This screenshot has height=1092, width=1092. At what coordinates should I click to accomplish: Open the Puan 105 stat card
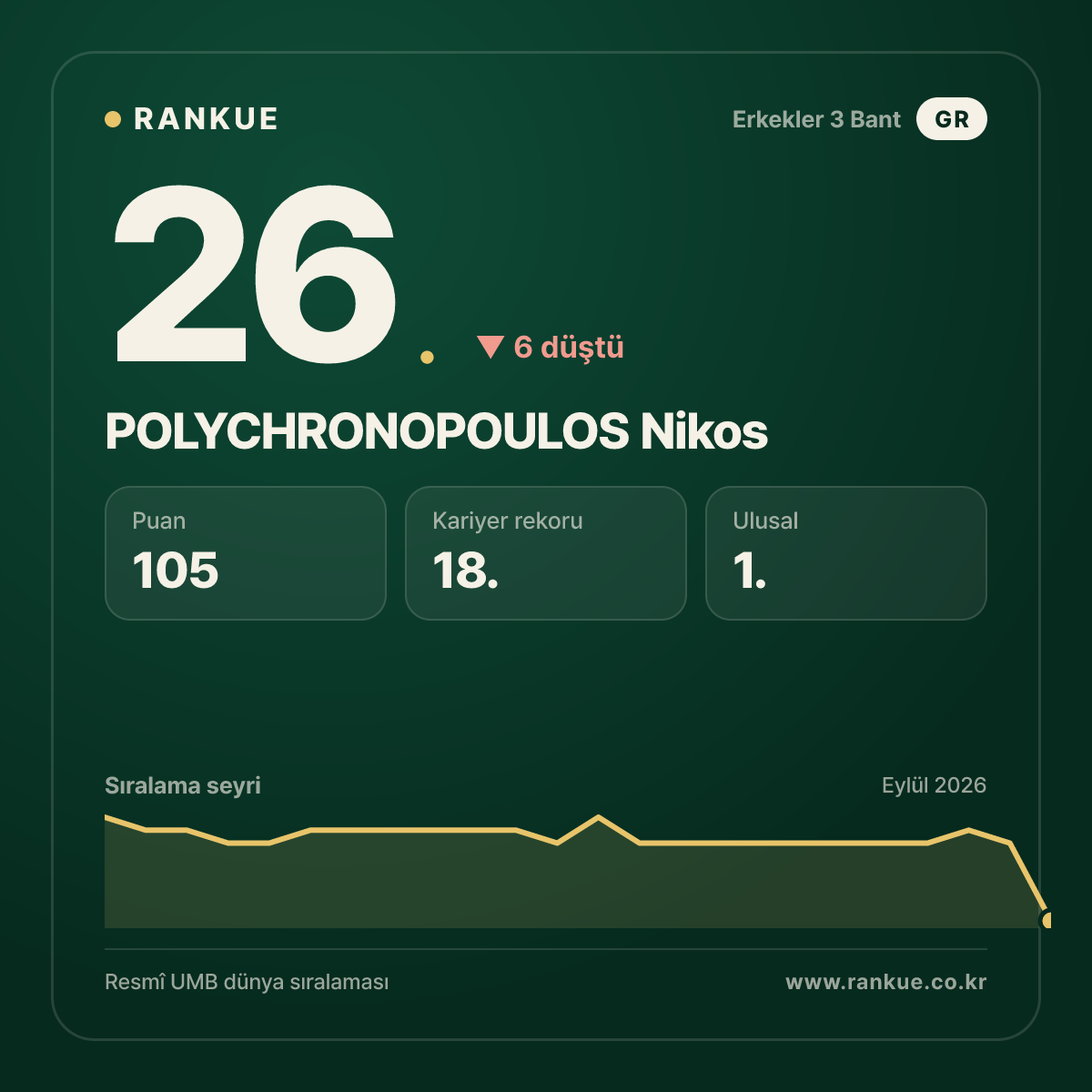click(x=246, y=553)
